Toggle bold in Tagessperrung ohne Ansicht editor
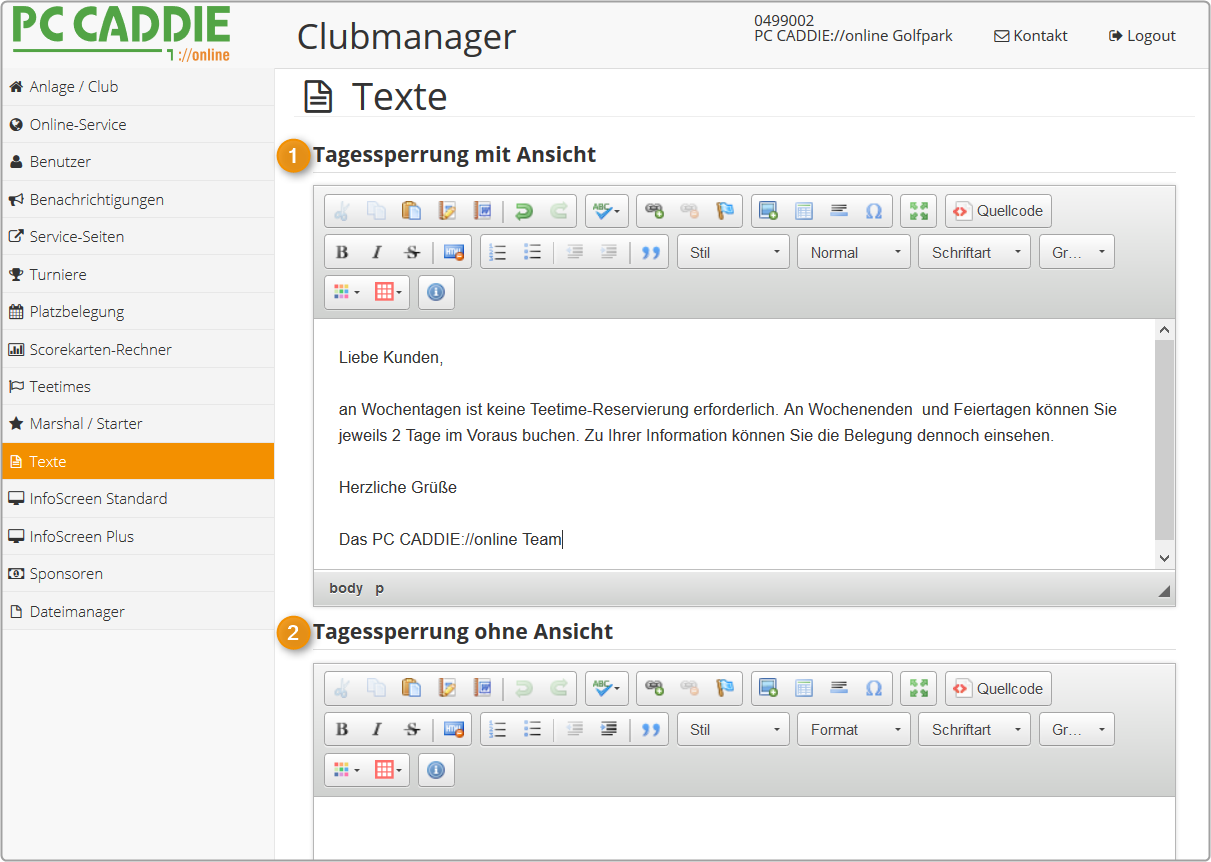The width and height of the screenshot is (1211, 862). (x=342, y=729)
